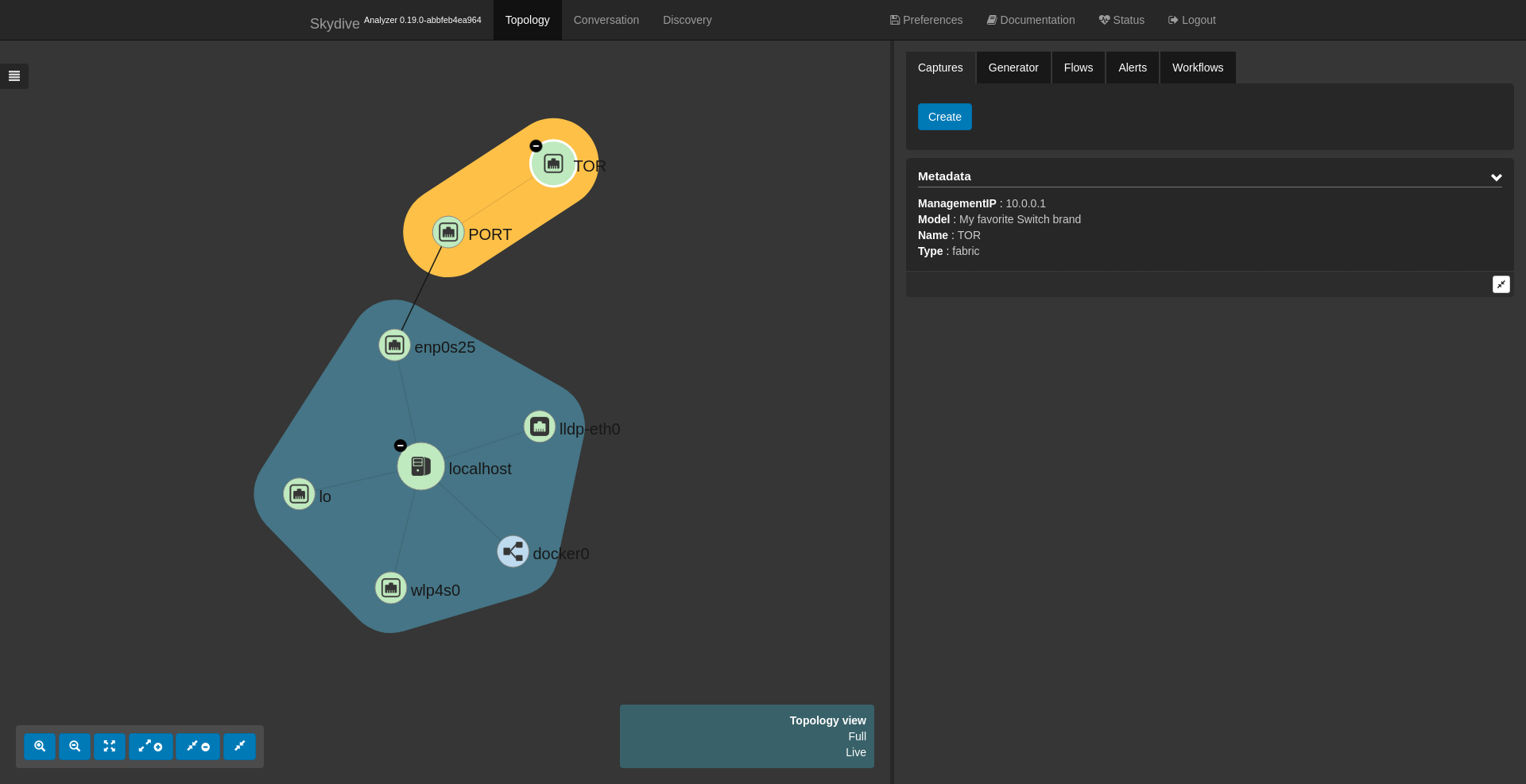This screenshot has width=1526, height=784.
Task: Open the Preferences menu
Action: click(x=926, y=20)
